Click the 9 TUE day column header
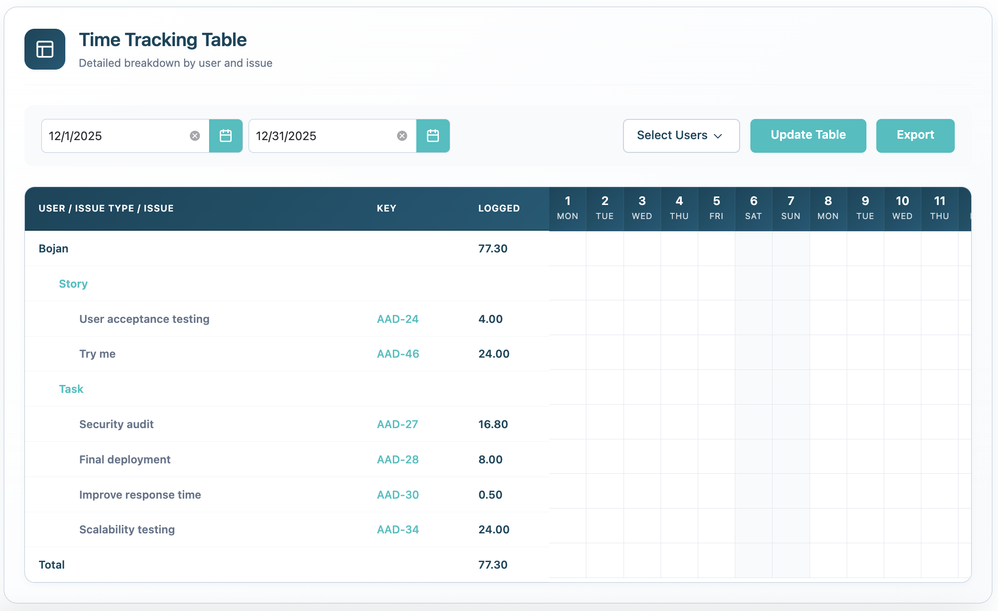 [x=865, y=208]
